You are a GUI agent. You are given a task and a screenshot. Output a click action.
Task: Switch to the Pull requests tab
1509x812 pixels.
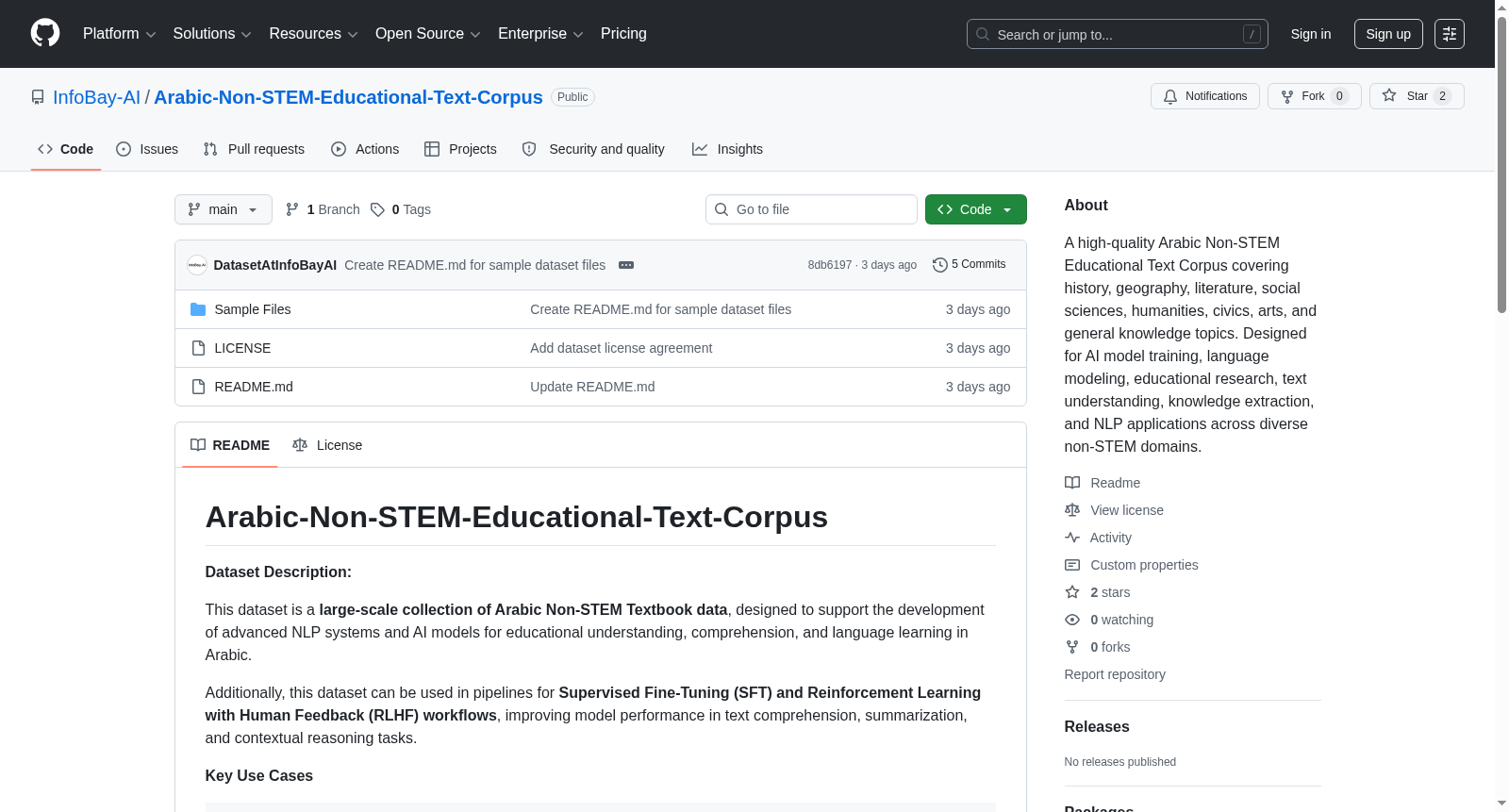(x=254, y=149)
